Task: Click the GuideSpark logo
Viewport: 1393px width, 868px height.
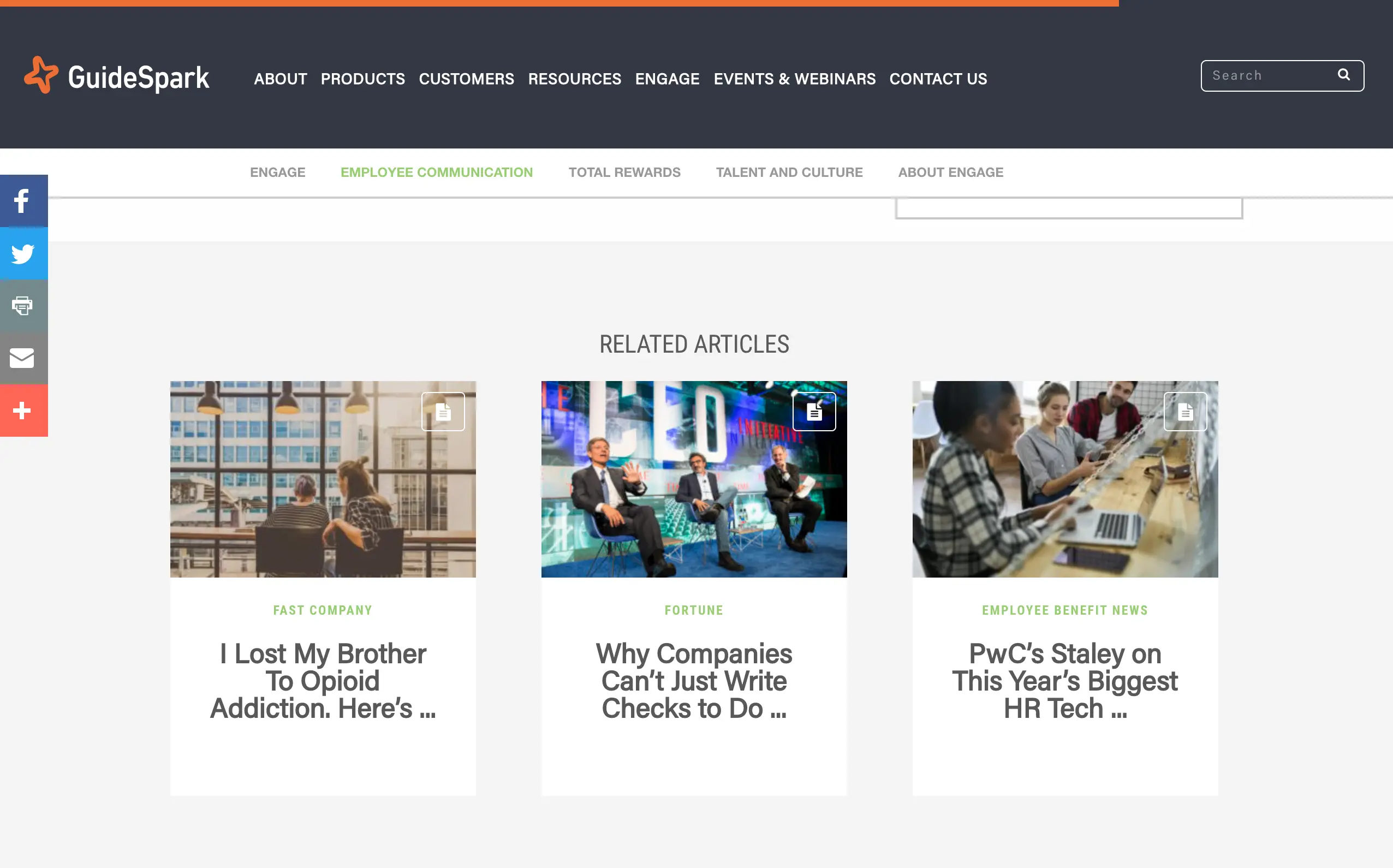Action: [116, 76]
